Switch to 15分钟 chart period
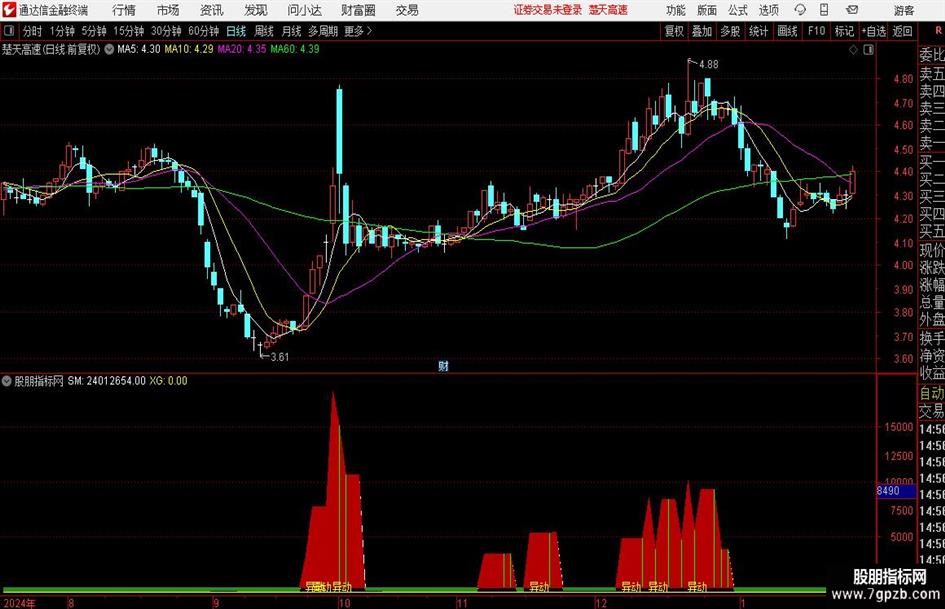Image resolution: width=945 pixels, height=609 pixels. 128,31
